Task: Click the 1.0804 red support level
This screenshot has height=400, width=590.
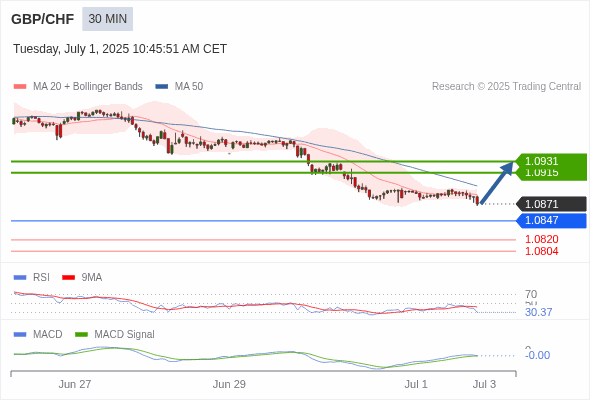Action: click(x=541, y=251)
